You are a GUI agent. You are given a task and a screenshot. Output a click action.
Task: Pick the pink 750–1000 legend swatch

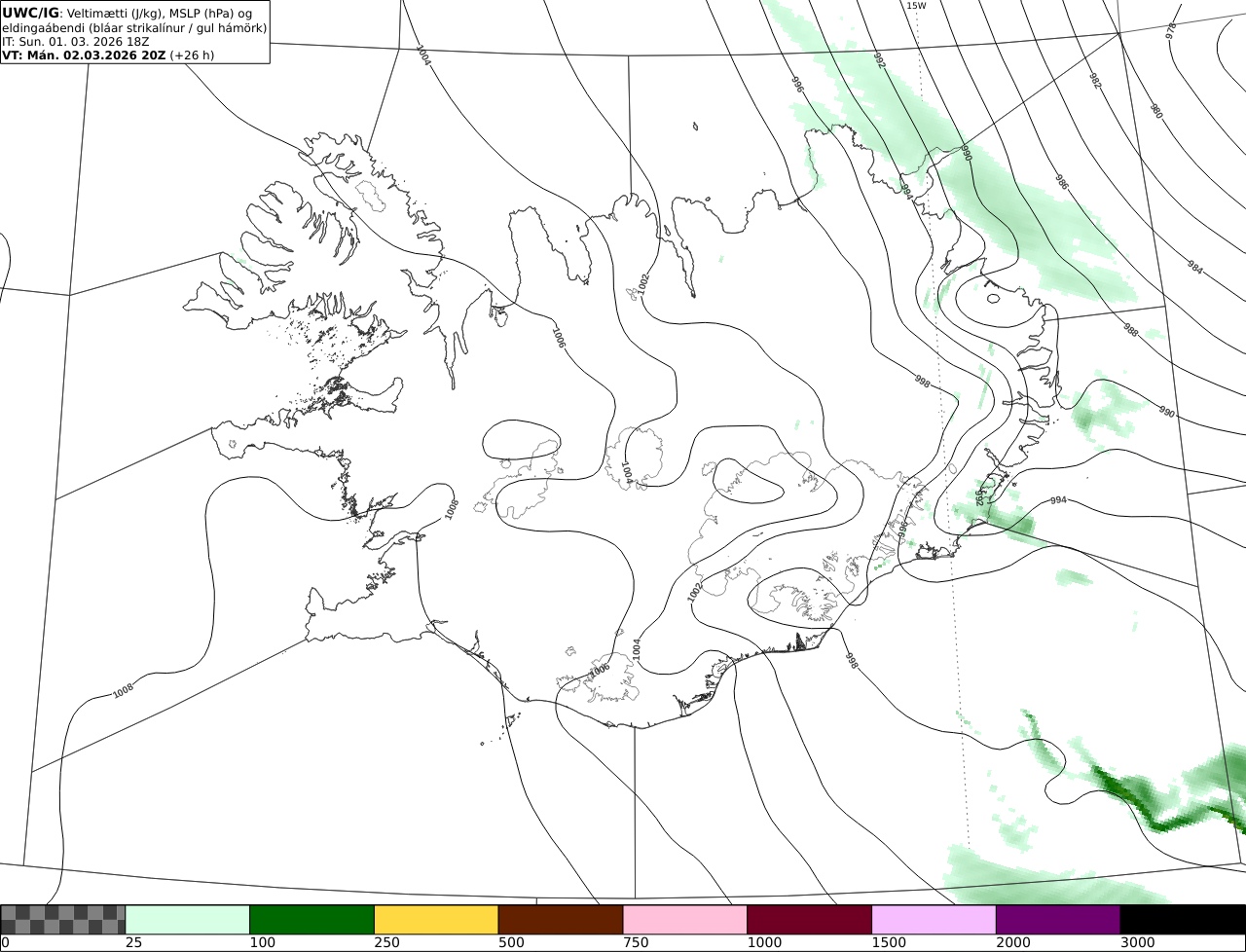click(x=685, y=920)
